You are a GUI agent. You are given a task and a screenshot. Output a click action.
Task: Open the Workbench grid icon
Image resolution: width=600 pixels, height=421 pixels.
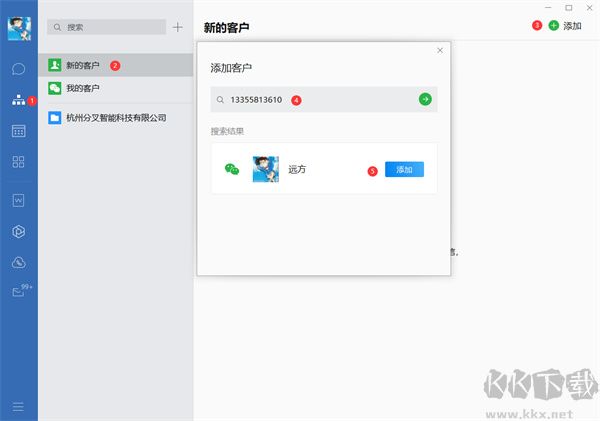[x=18, y=162]
